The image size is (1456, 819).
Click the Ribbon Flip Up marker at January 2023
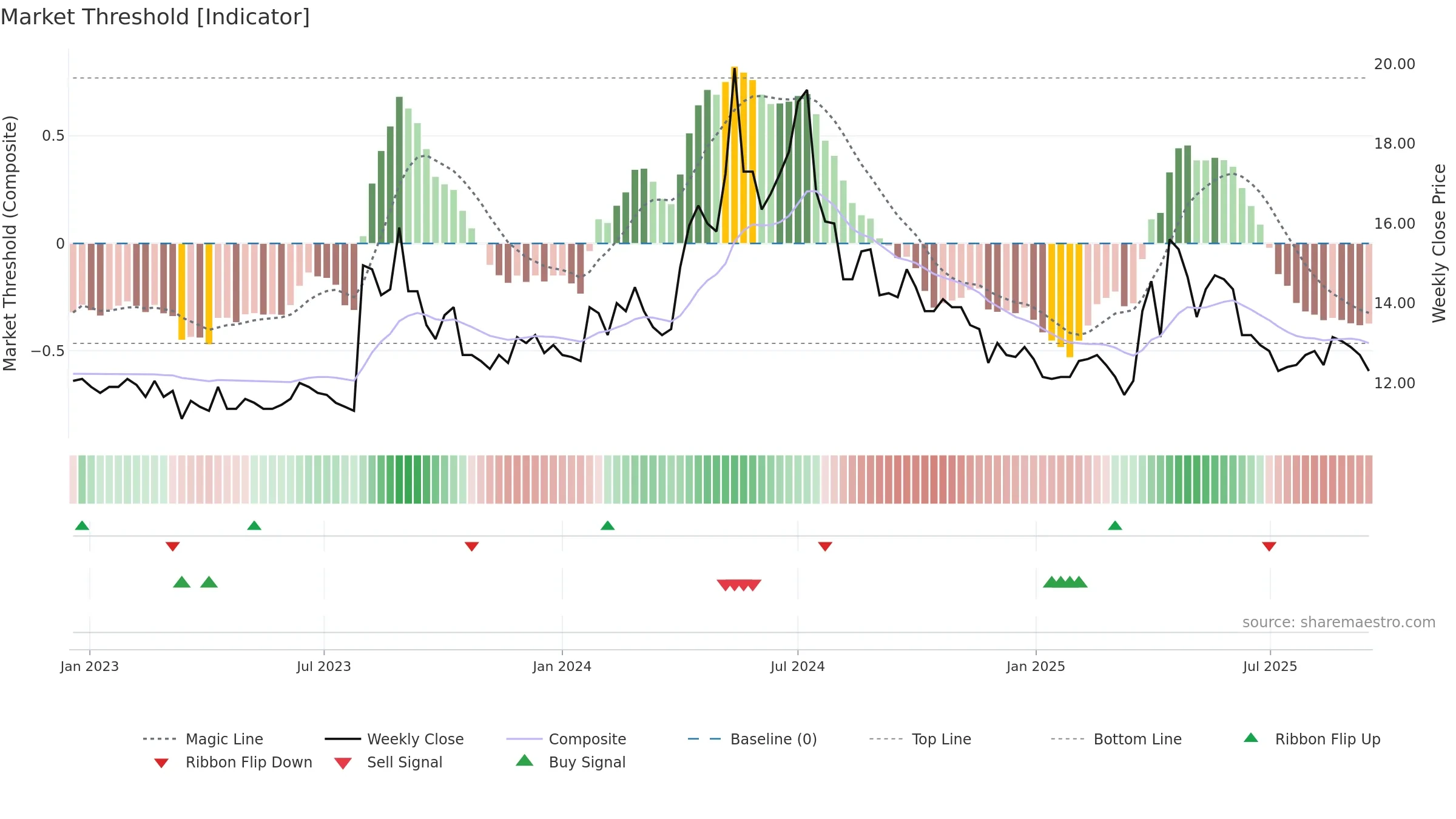[82, 525]
